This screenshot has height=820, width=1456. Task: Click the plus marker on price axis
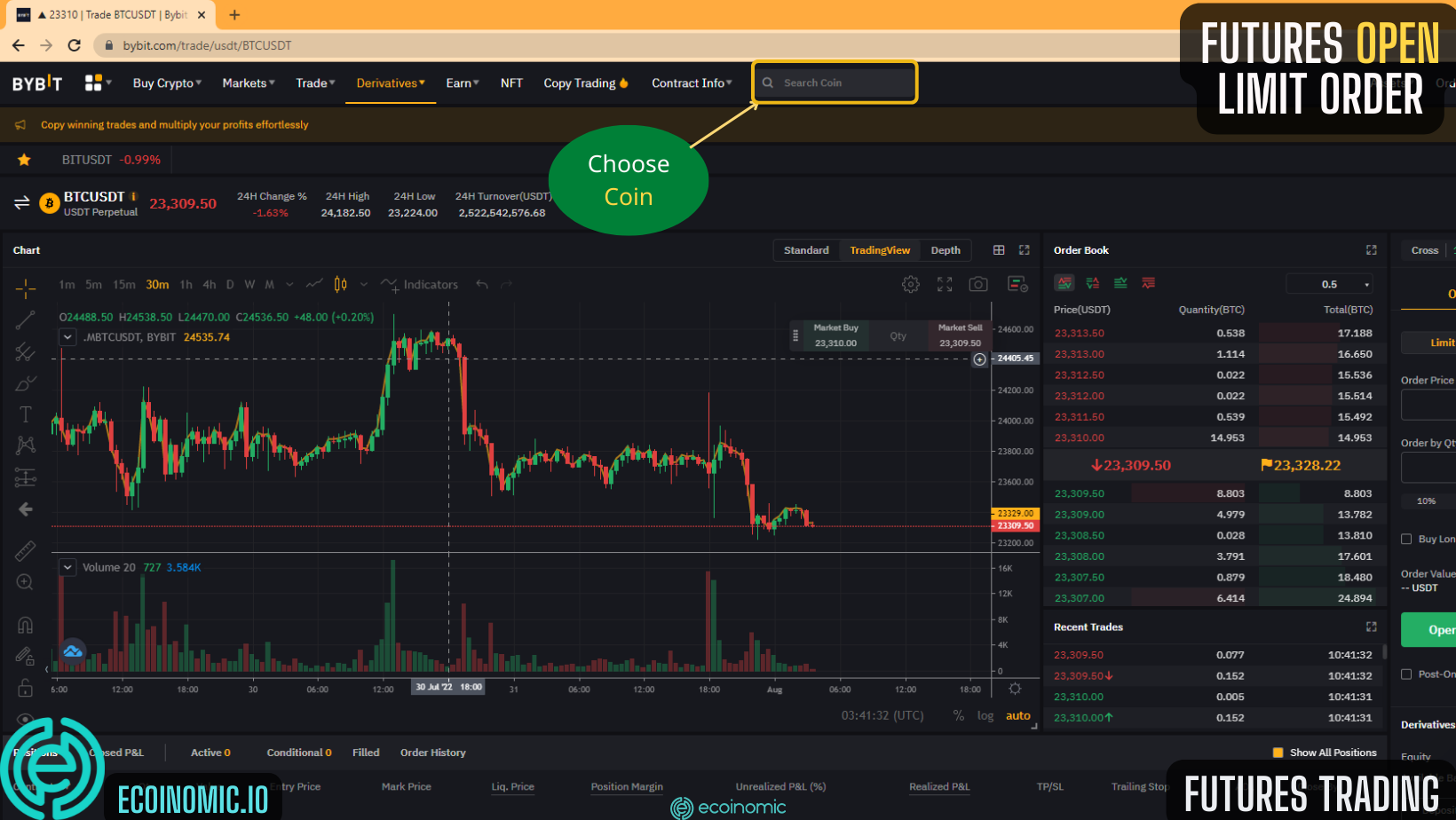979,359
